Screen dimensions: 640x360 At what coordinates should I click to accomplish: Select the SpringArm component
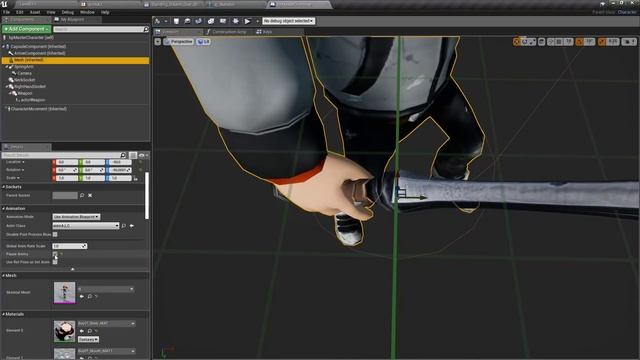(24, 67)
